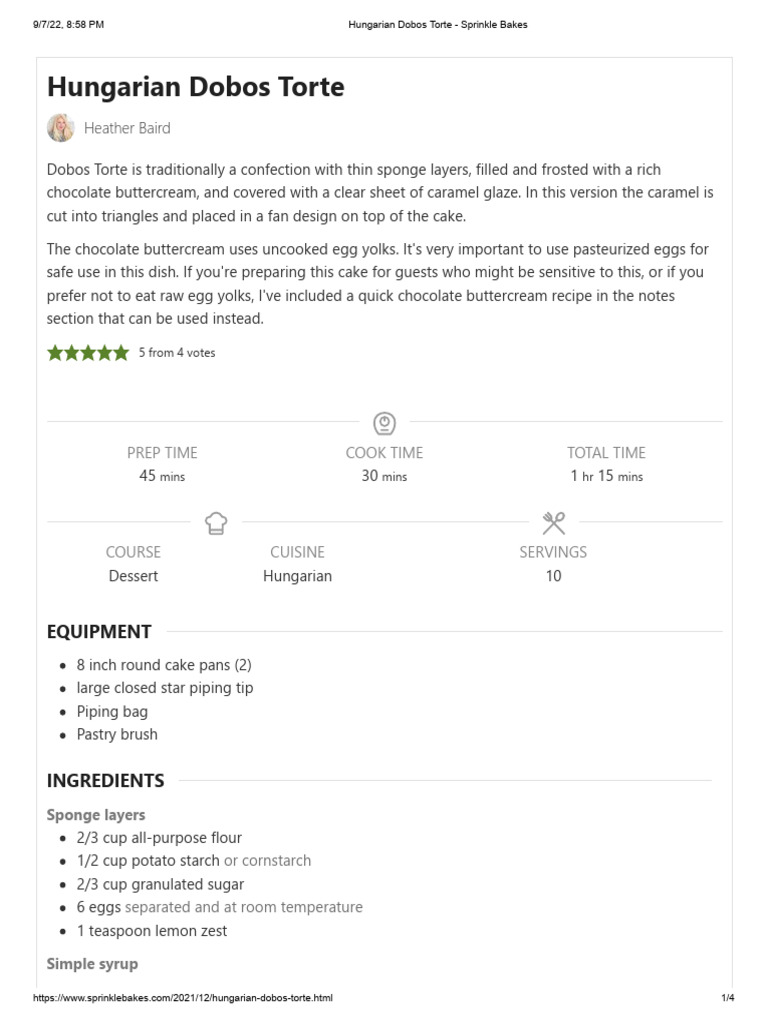Click the "5 from 4 votes" rating text
The width and height of the screenshot is (768, 1024).
point(177,353)
